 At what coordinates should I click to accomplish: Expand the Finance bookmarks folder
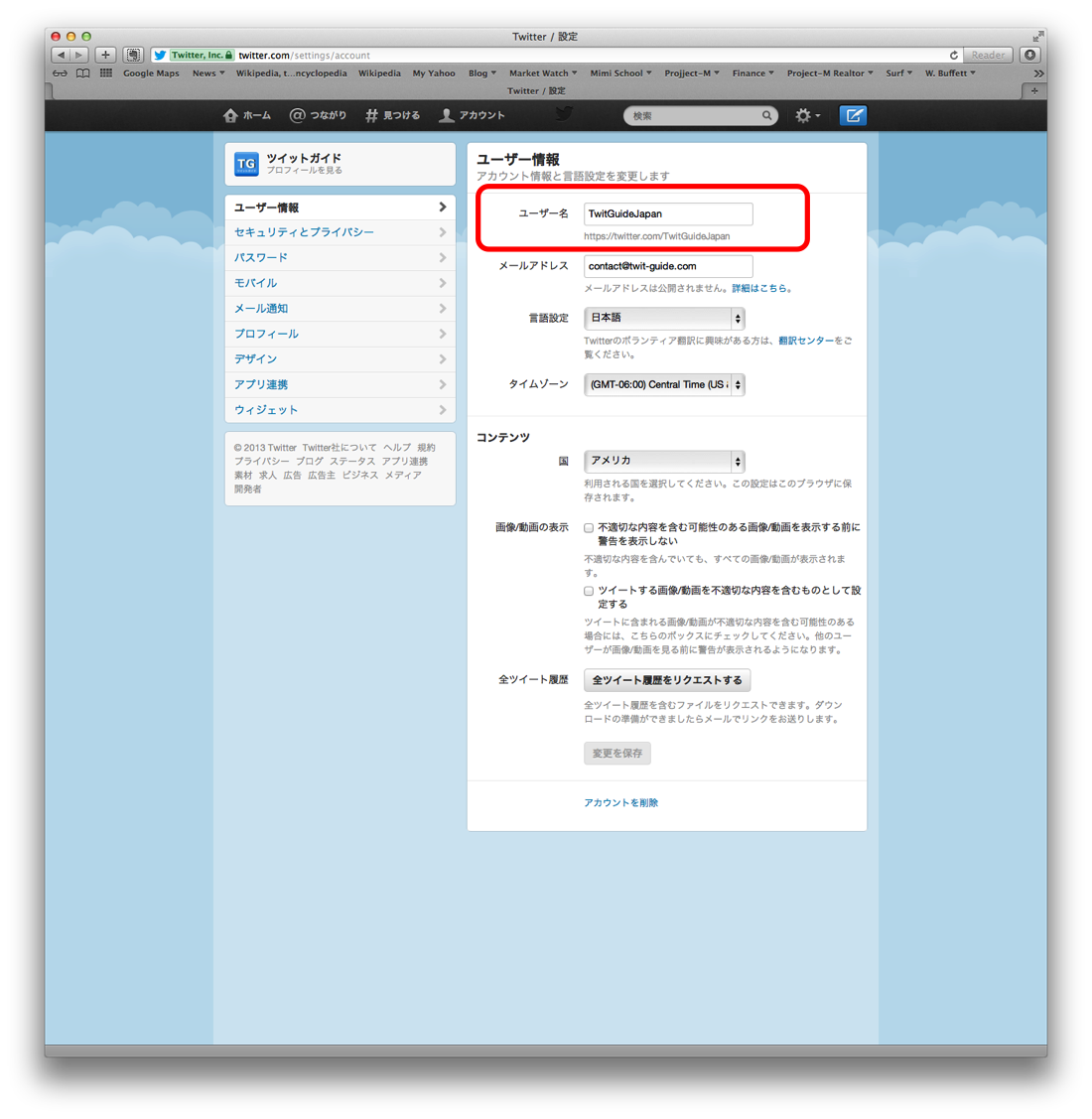pyautogui.click(x=752, y=72)
